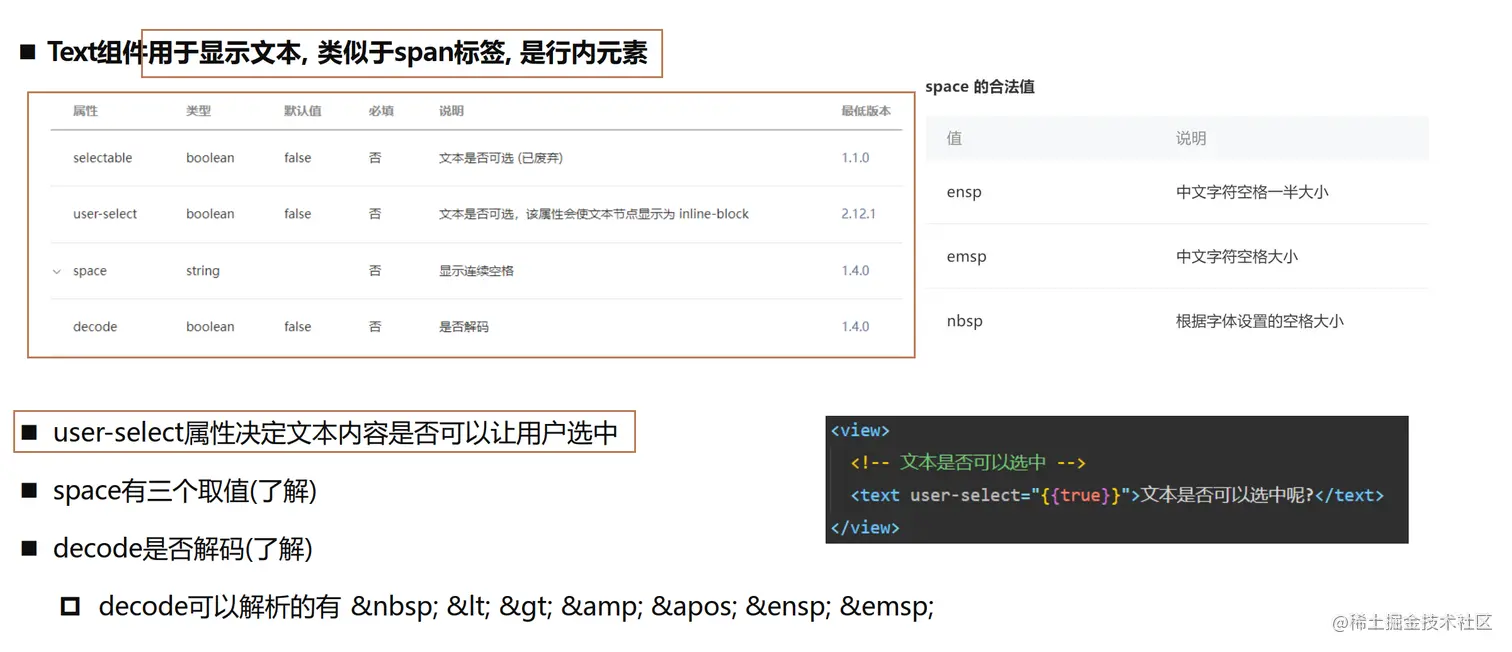
Task: Click the nbsp value cell
Action: pyautogui.click(x=964, y=321)
